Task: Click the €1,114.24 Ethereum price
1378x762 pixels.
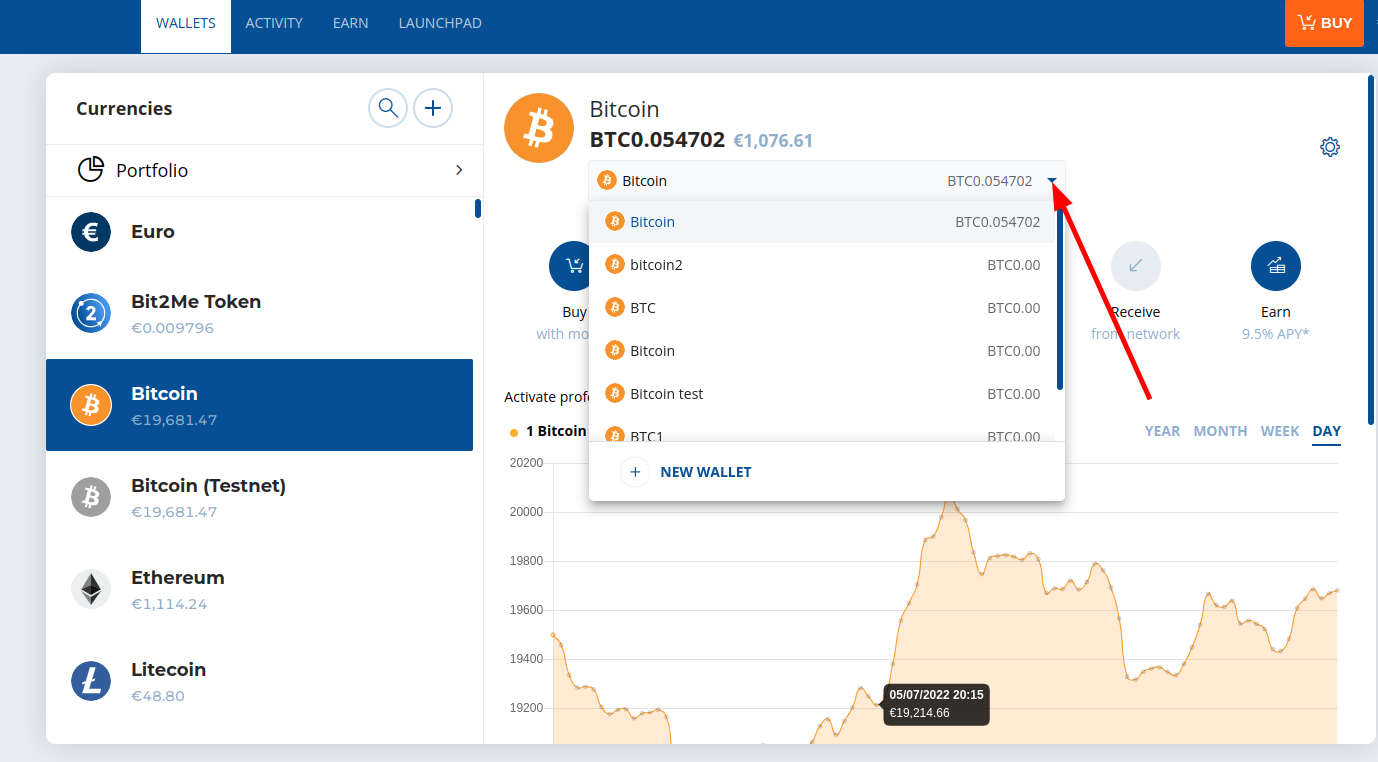Action: (x=169, y=604)
